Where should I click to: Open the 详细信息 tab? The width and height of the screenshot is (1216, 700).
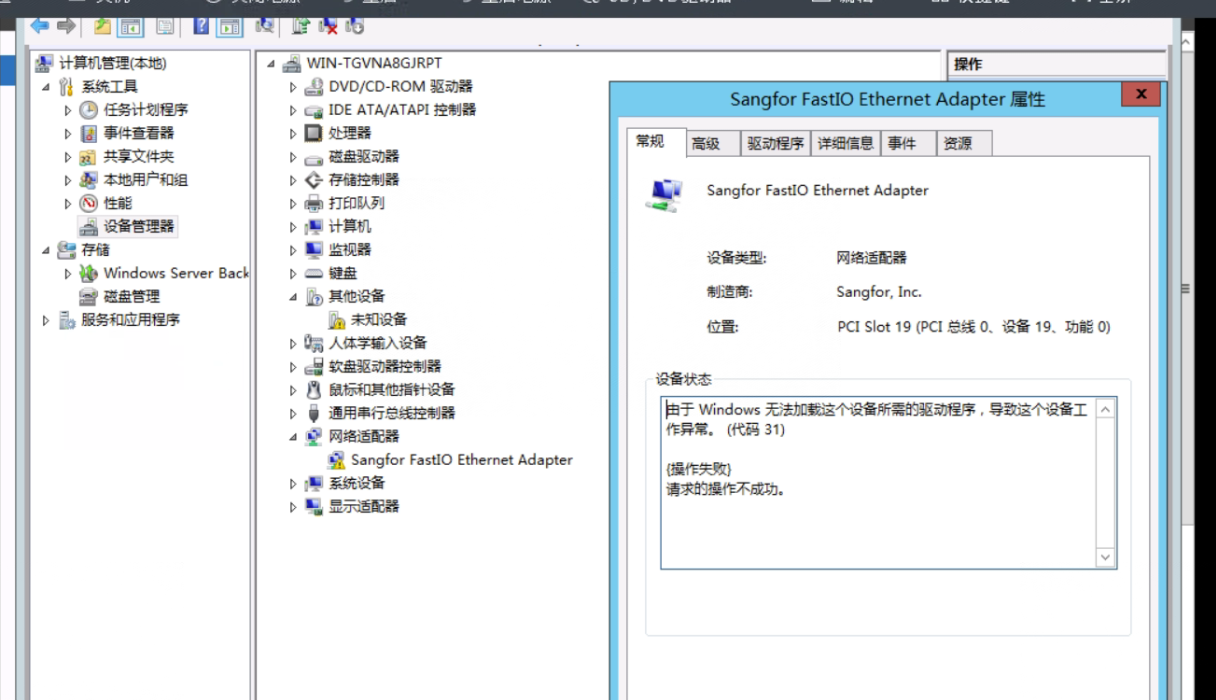tap(845, 144)
